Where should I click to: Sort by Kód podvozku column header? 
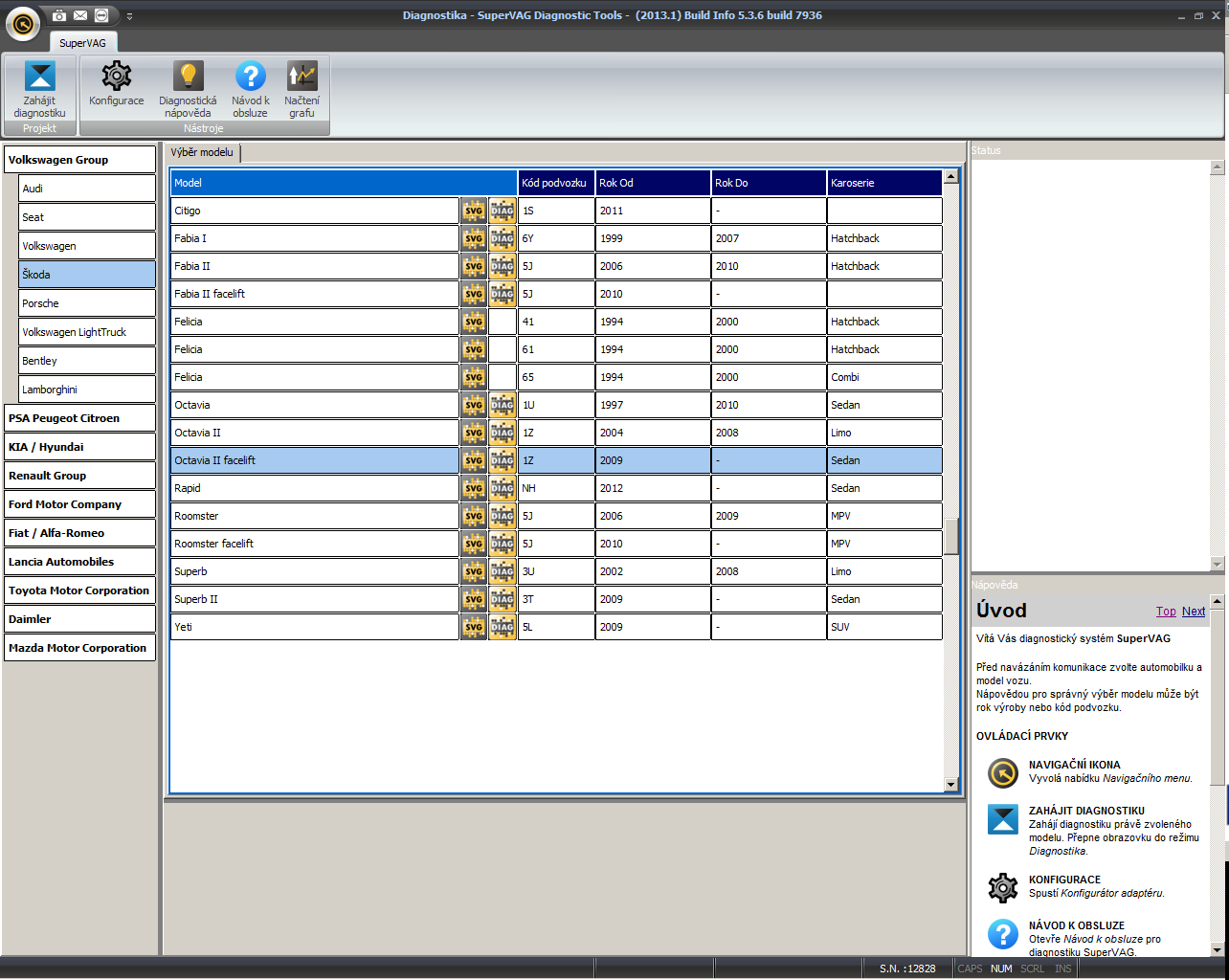556,183
